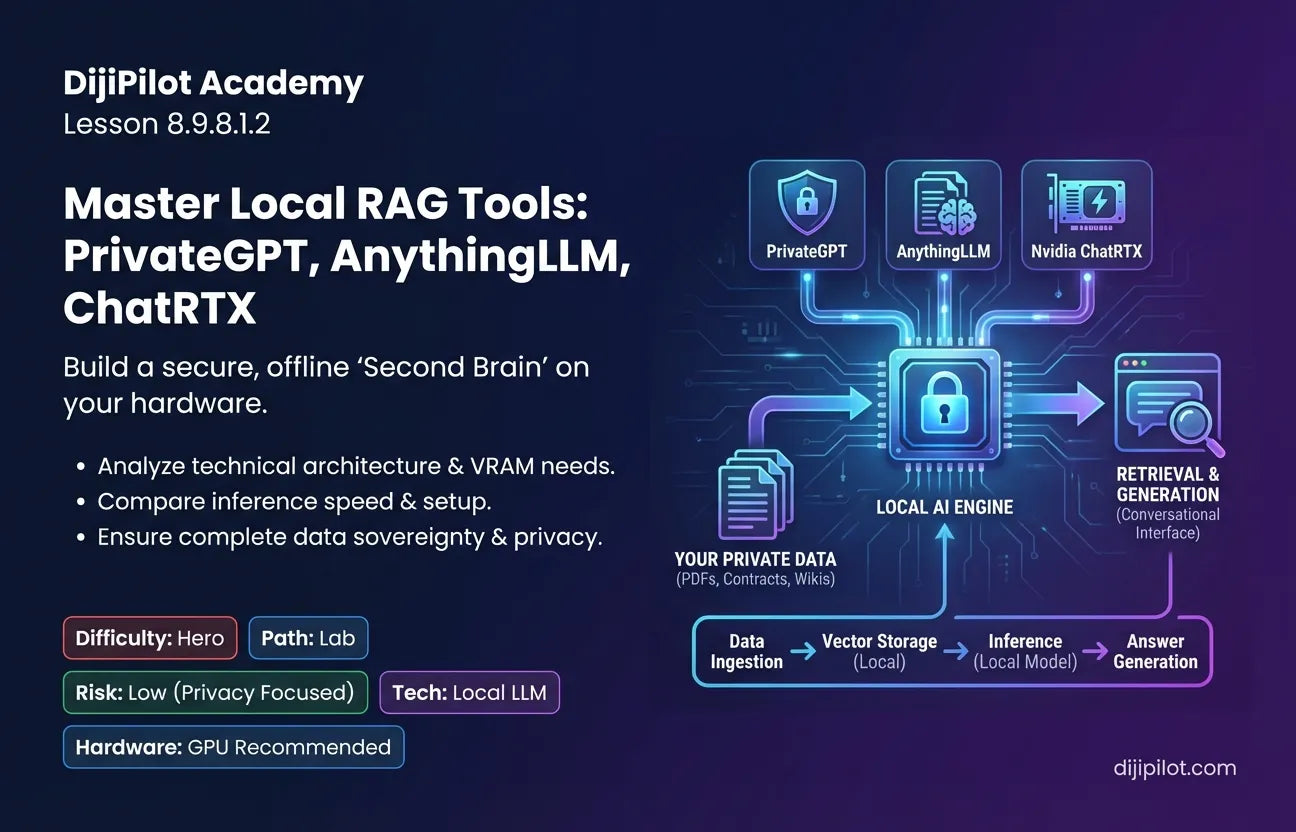Click the Nvidia ChatRTX label text
1296x832 pixels.
coord(1085,250)
